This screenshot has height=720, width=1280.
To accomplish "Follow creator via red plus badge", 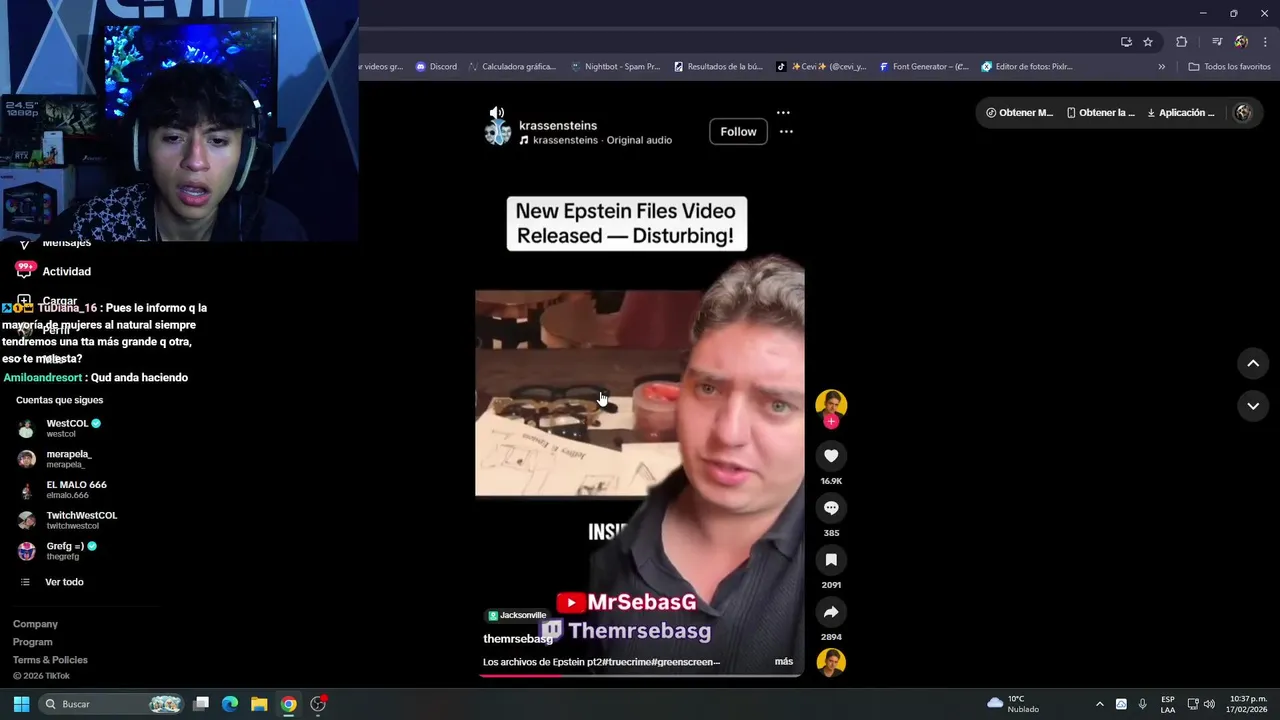I will [831, 422].
